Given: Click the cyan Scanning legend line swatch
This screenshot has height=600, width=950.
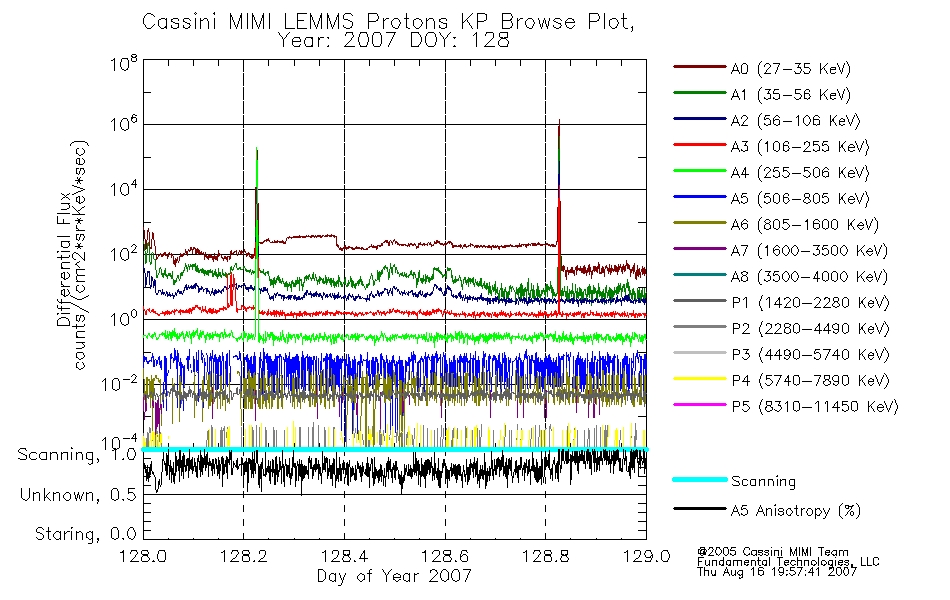Looking at the screenshot, I should click(x=699, y=479).
